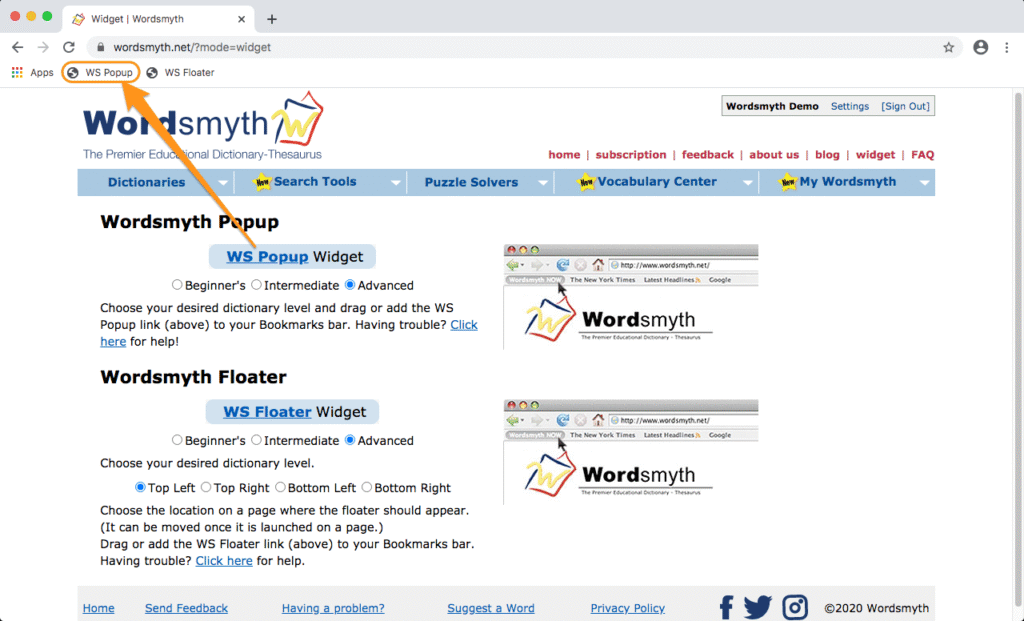Click the Sign Out link
The height and width of the screenshot is (621, 1024).
pos(905,106)
